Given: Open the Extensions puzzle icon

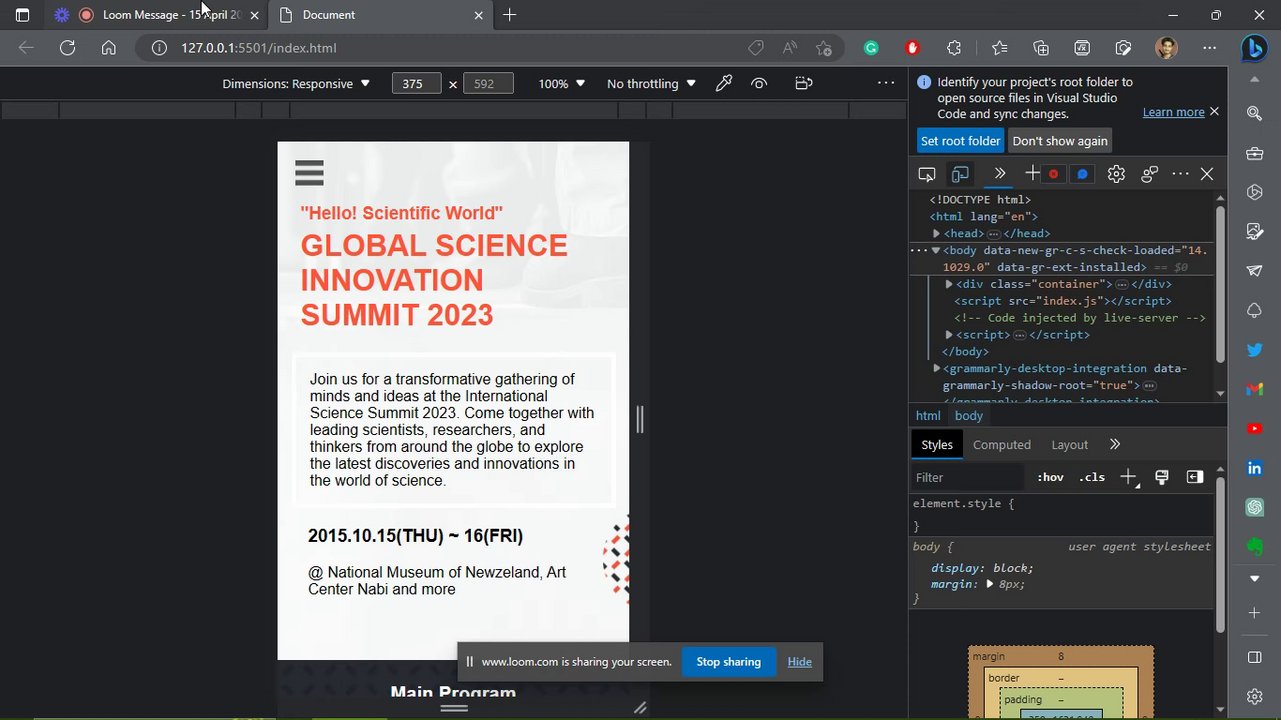Looking at the screenshot, I should click(954, 47).
